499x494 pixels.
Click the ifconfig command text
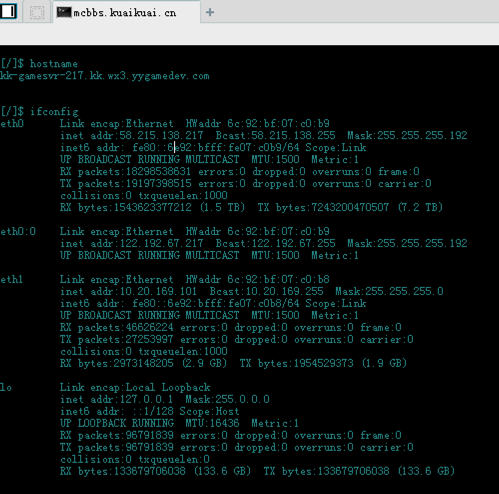54,112
